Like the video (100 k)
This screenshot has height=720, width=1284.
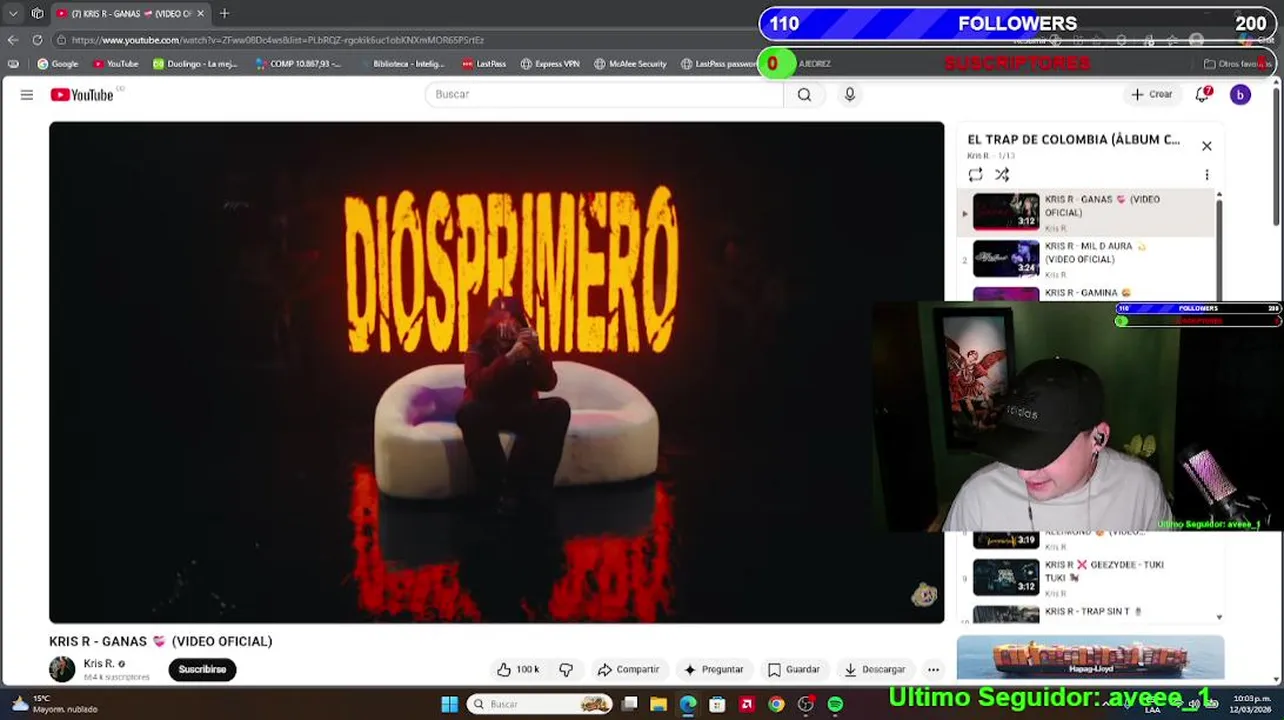click(x=518, y=669)
